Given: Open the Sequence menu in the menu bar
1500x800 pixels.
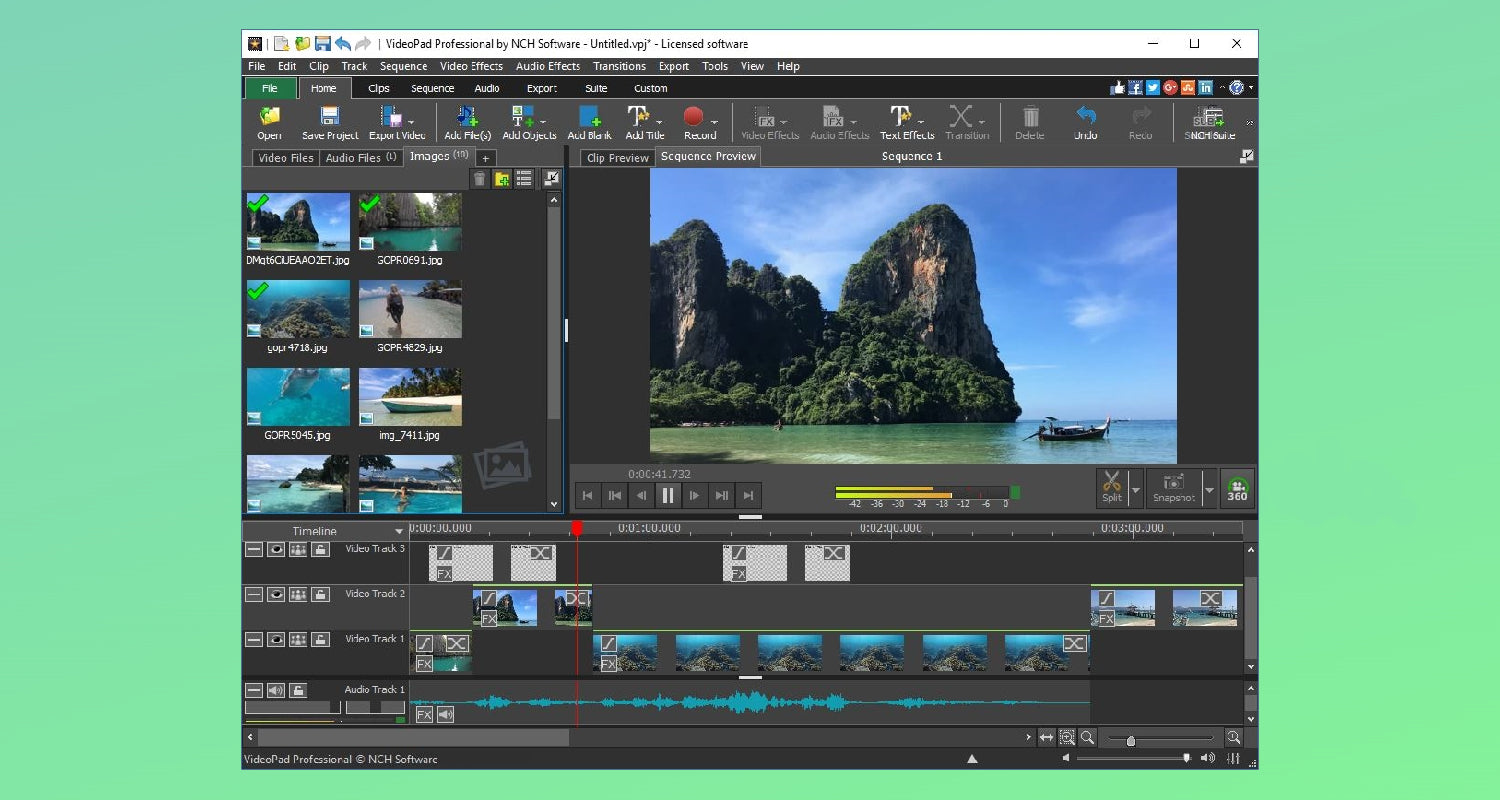Looking at the screenshot, I should click(x=404, y=66).
